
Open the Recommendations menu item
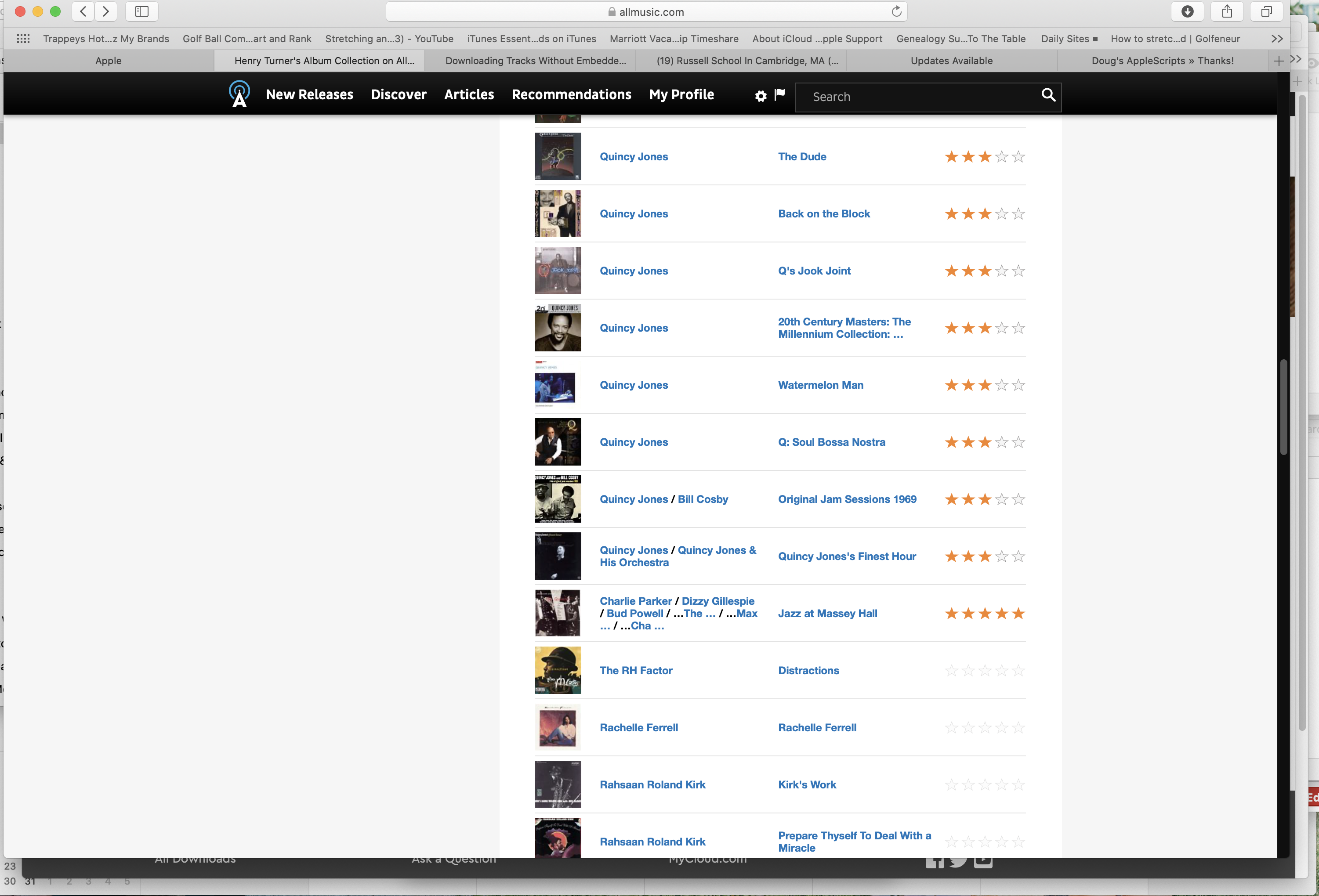572,94
